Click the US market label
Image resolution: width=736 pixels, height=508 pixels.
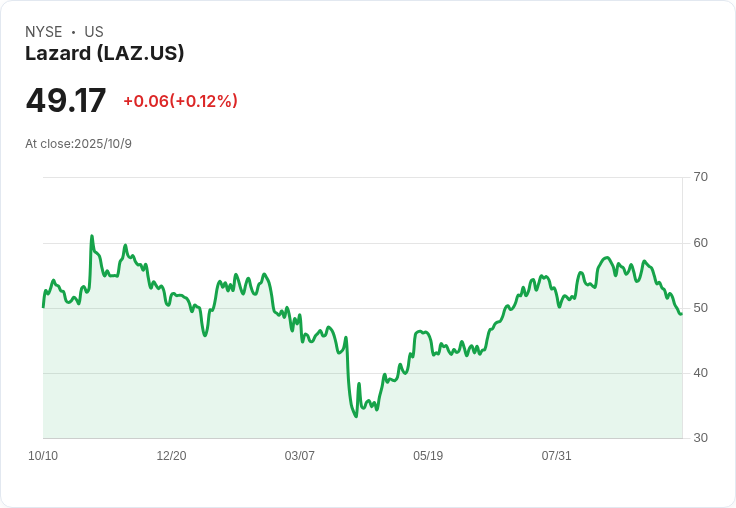click(94, 32)
